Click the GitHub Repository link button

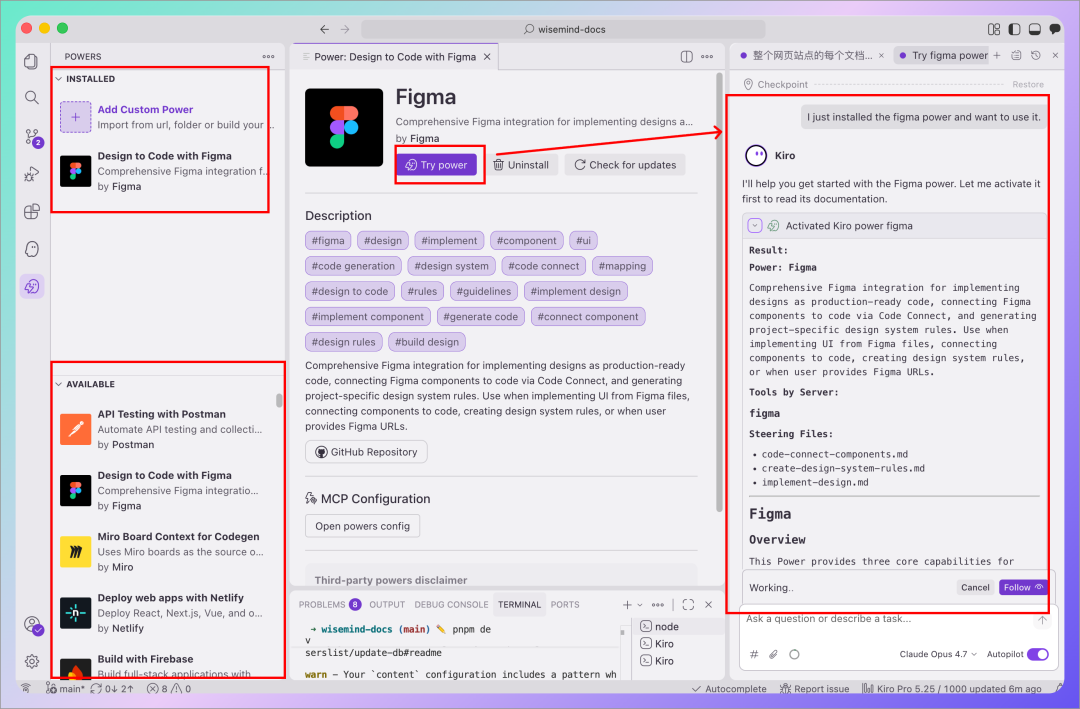click(x=366, y=452)
